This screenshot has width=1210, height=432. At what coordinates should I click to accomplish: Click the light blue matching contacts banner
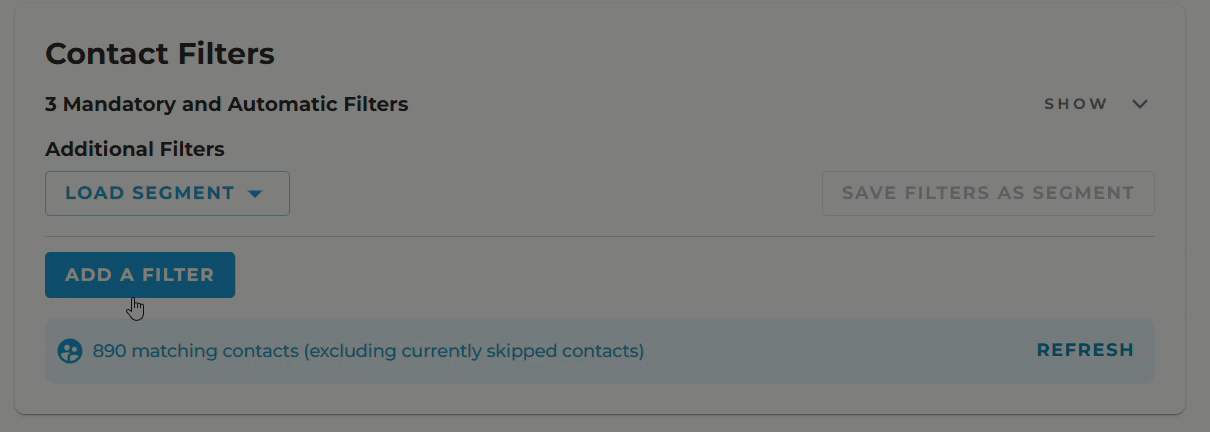600,351
